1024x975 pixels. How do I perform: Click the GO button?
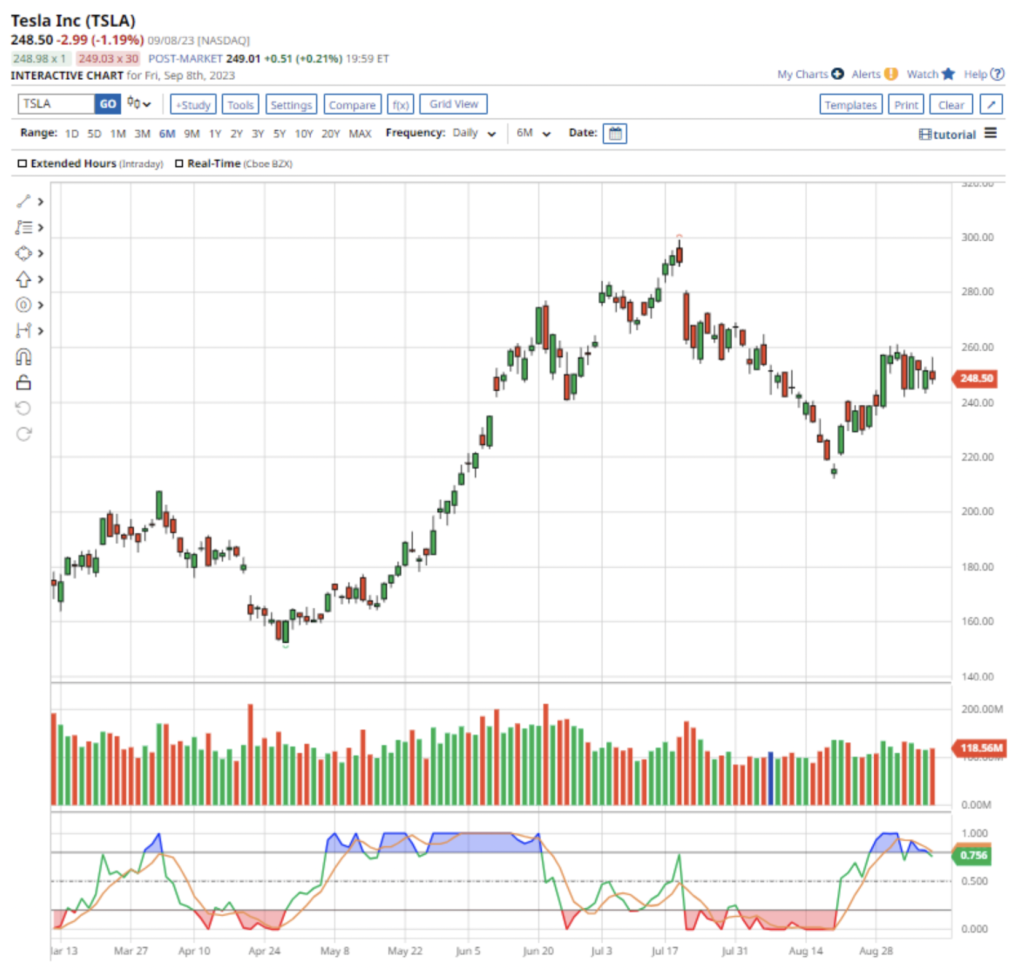tap(108, 104)
